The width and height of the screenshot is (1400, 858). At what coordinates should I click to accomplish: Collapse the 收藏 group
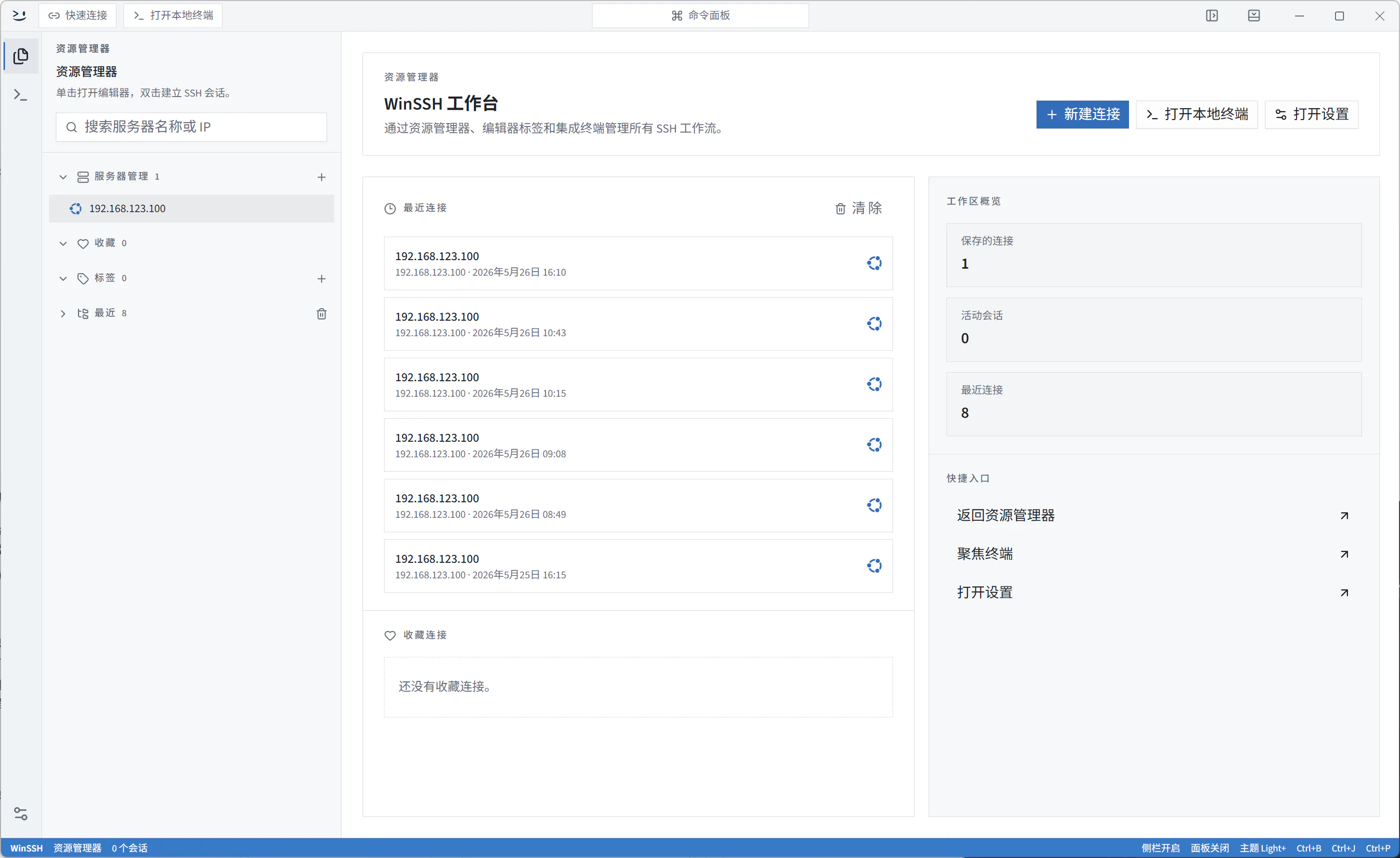(63, 243)
